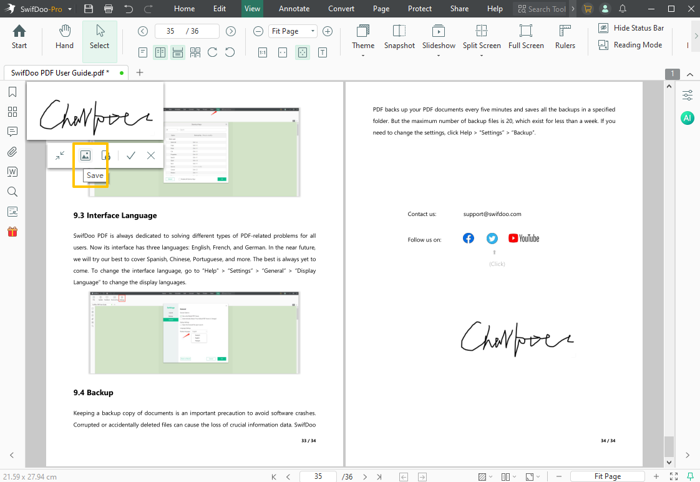700x482 pixels.
Task: Open the Convert menu tab
Action: click(x=341, y=8)
